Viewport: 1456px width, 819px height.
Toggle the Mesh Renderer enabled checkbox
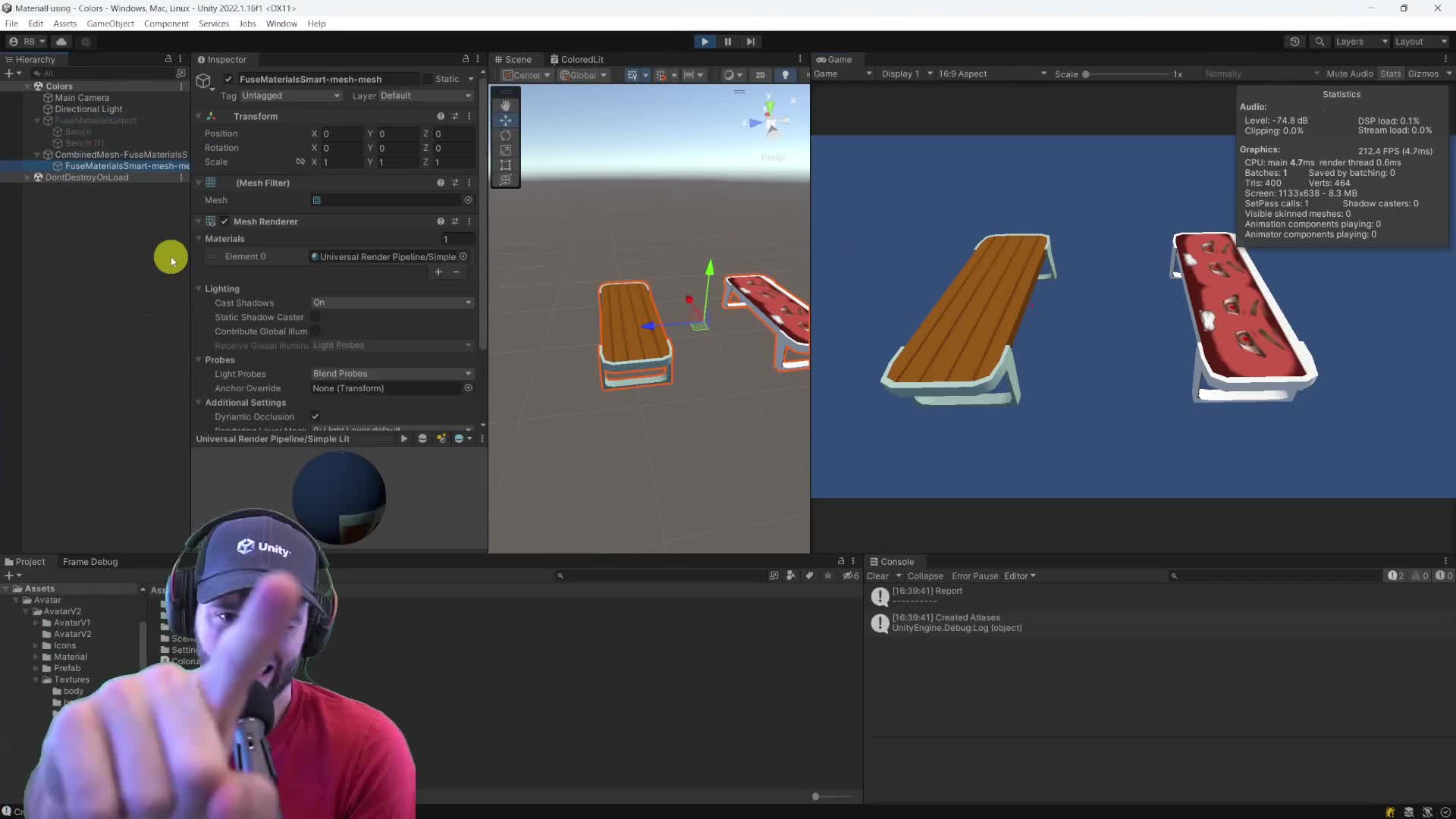[224, 221]
